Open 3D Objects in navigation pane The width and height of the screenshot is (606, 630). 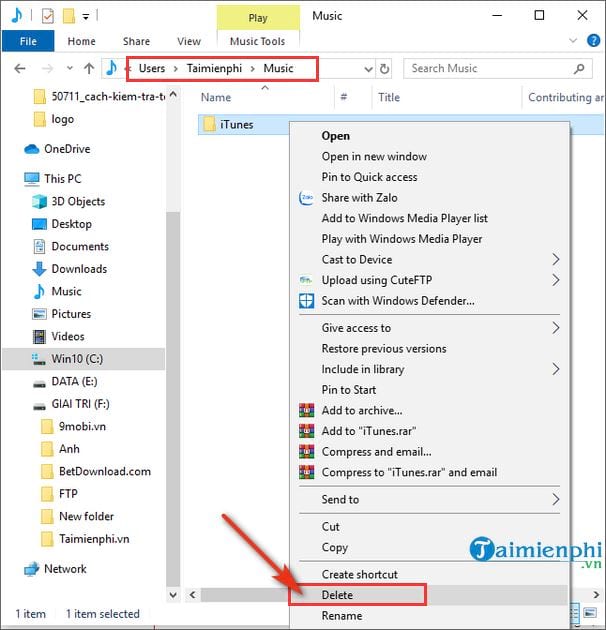tap(68, 201)
